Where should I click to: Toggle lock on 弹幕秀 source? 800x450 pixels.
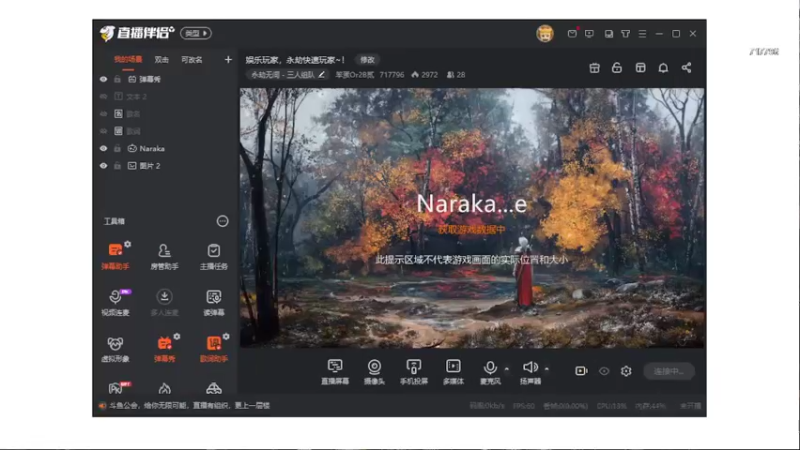pyautogui.click(x=117, y=80)
